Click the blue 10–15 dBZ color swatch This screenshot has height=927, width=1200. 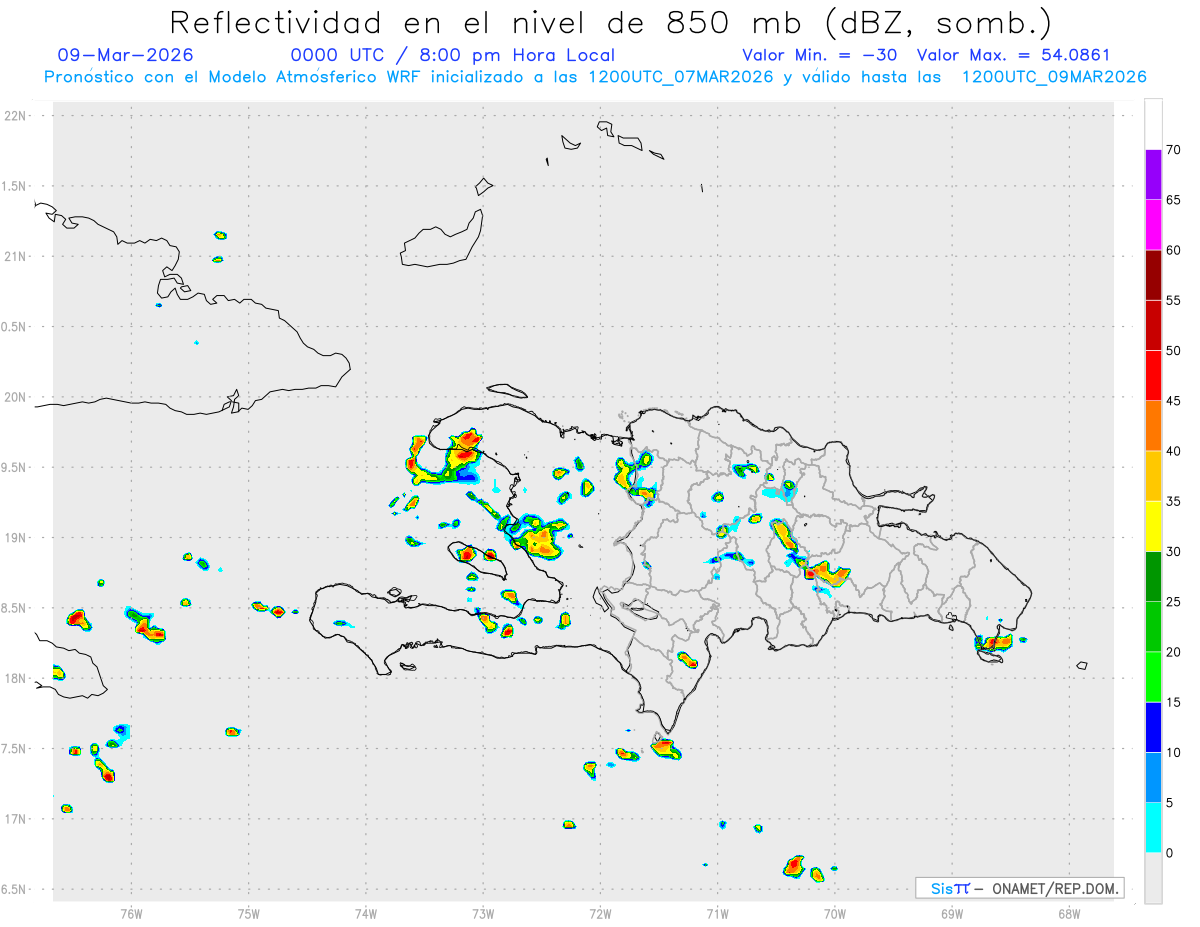[x=1153, y=727]
